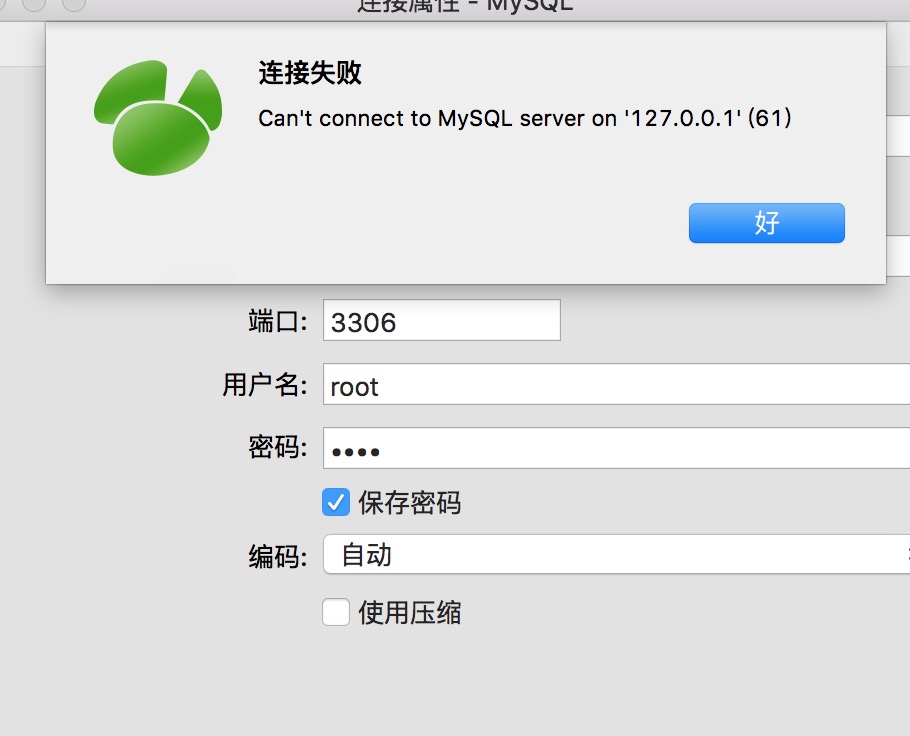Uncheck the 保存密码 checkbox
This screenshot has height=736, width=910.
tap(336, 502)
